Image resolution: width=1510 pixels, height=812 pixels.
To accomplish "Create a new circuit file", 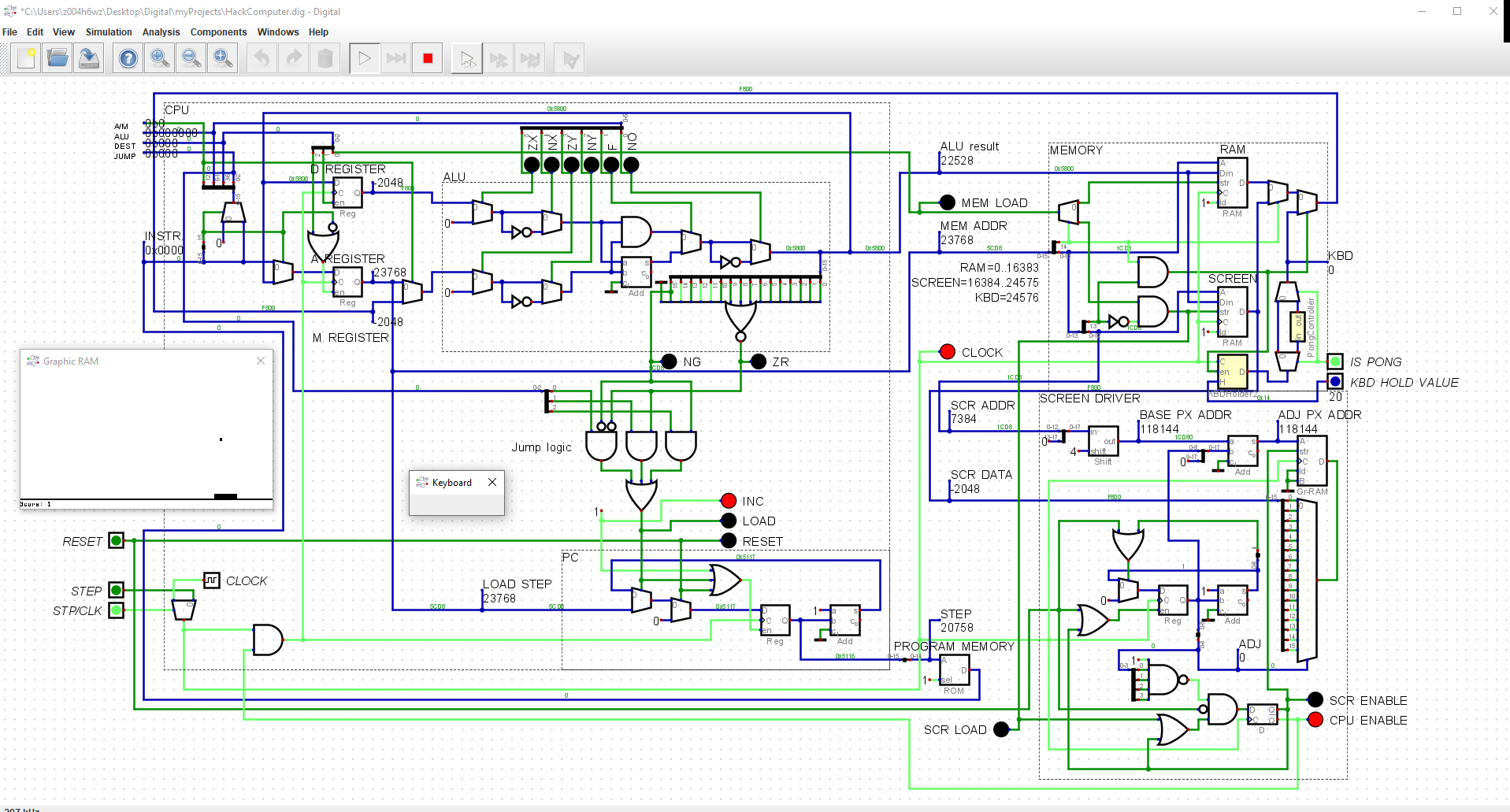I will [x=26, y=59].
